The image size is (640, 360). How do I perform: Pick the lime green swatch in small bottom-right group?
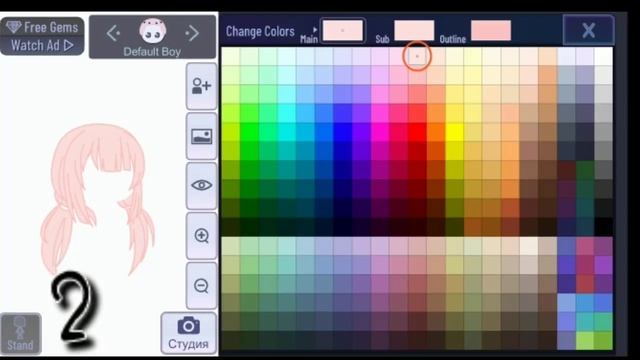(x=584, y=340)
